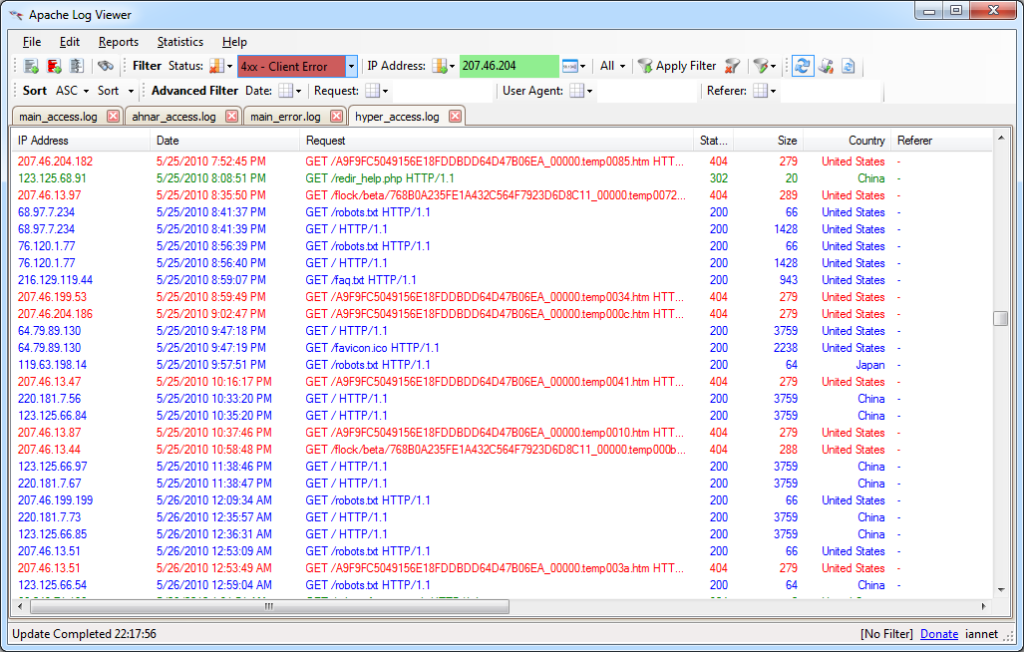
Task: Expand the Referer filter dropdown arrow
Action: tap(773, 91)
